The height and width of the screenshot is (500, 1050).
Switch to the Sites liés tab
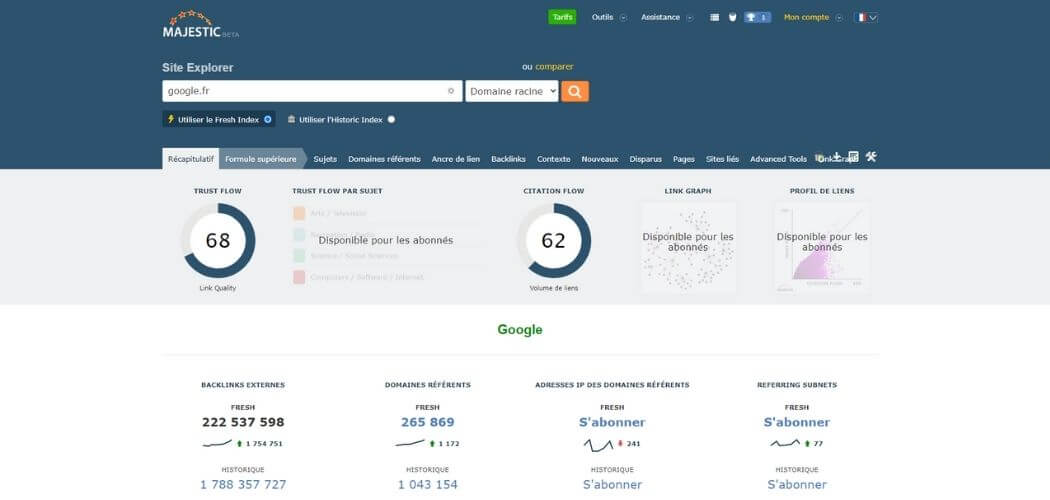(723, 159)
